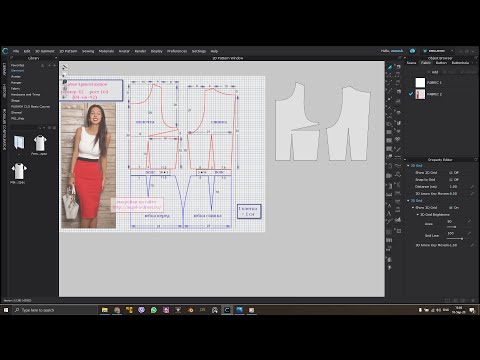Open the Sewing menu

point(88,51)
